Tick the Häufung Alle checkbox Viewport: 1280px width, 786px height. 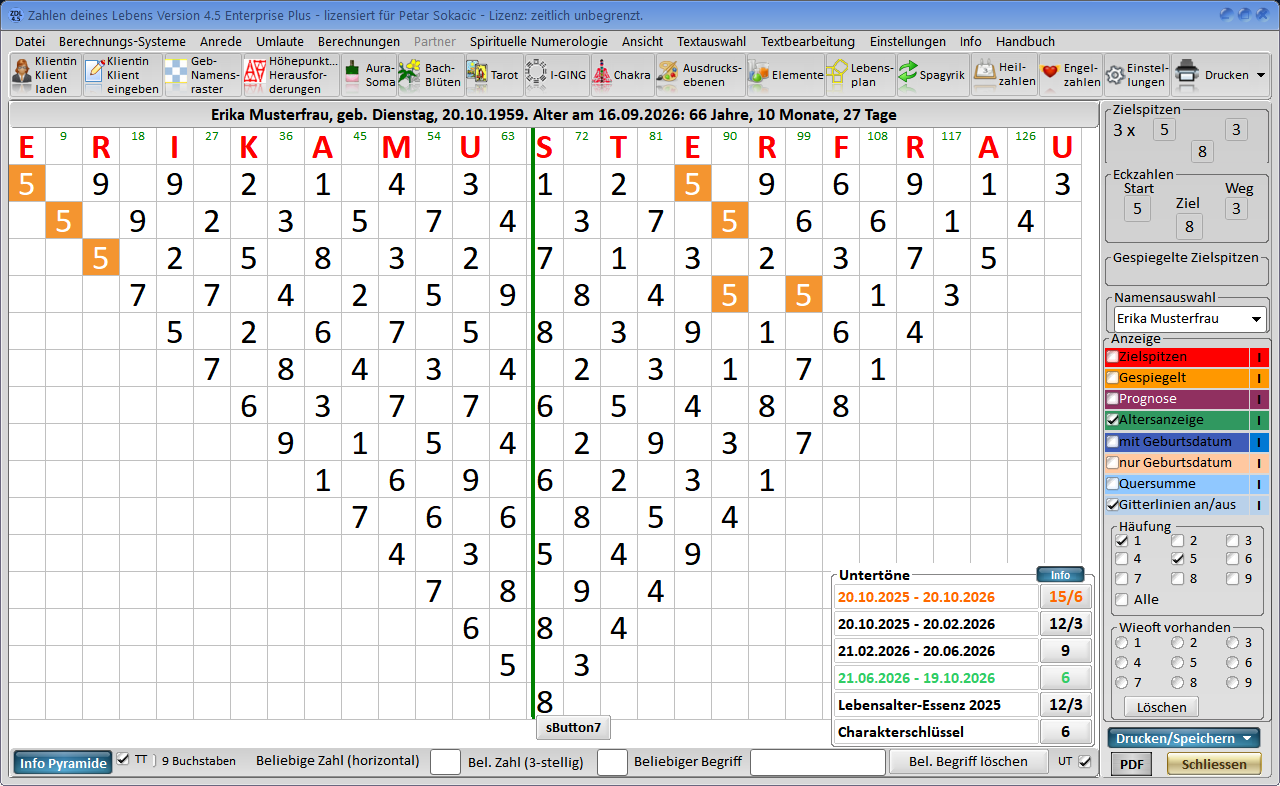(1122, 600)
